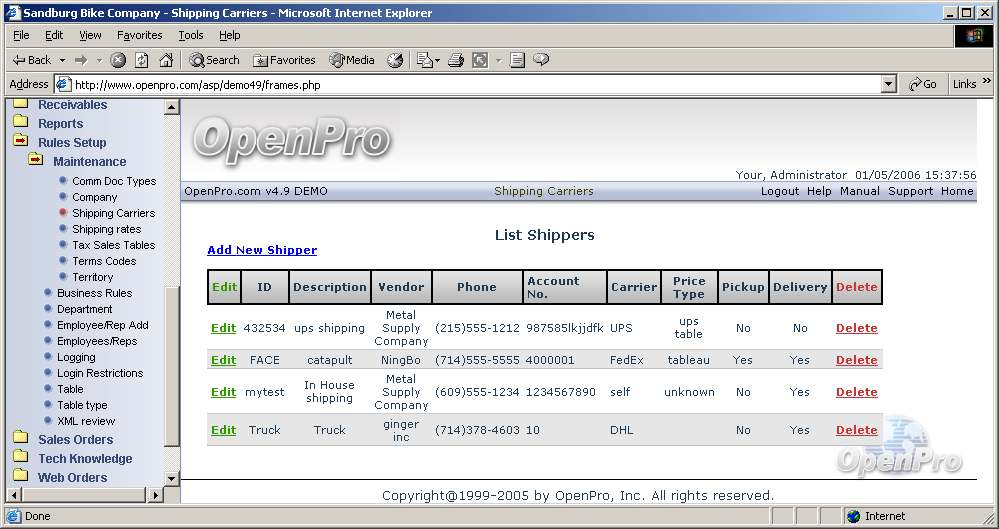Collapse the Maintenance subfolder
Viewport: 999px width, 529px height.
(x=36, y=160)
